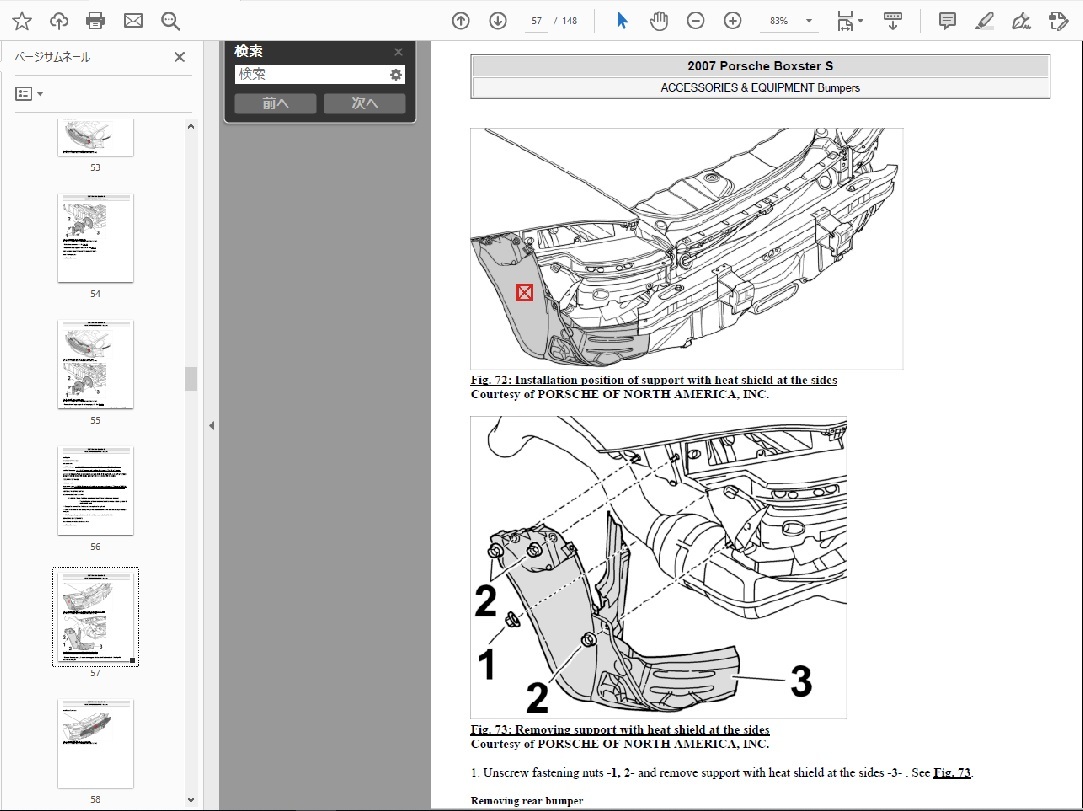The width and height of the screenshot is (1083, 811).
Task: Go to previous page arrow
Action: pos(461,21)
